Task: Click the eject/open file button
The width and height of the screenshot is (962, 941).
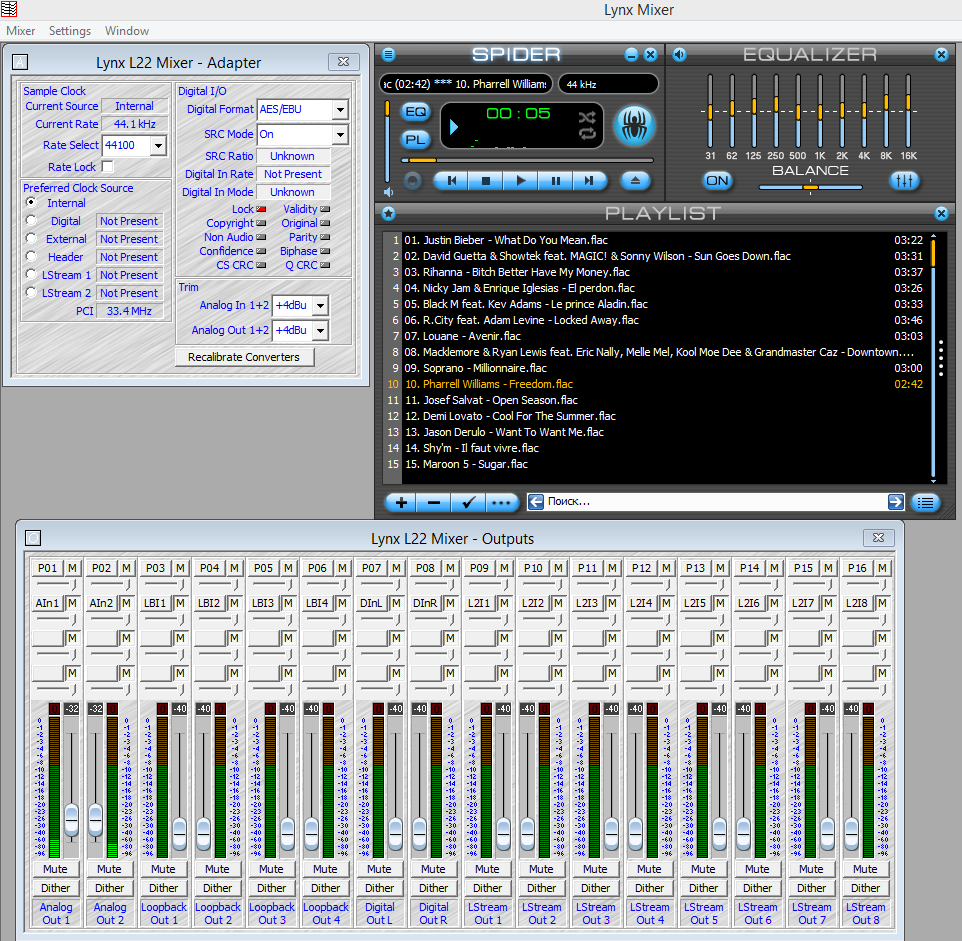Action: click(635, 181)
